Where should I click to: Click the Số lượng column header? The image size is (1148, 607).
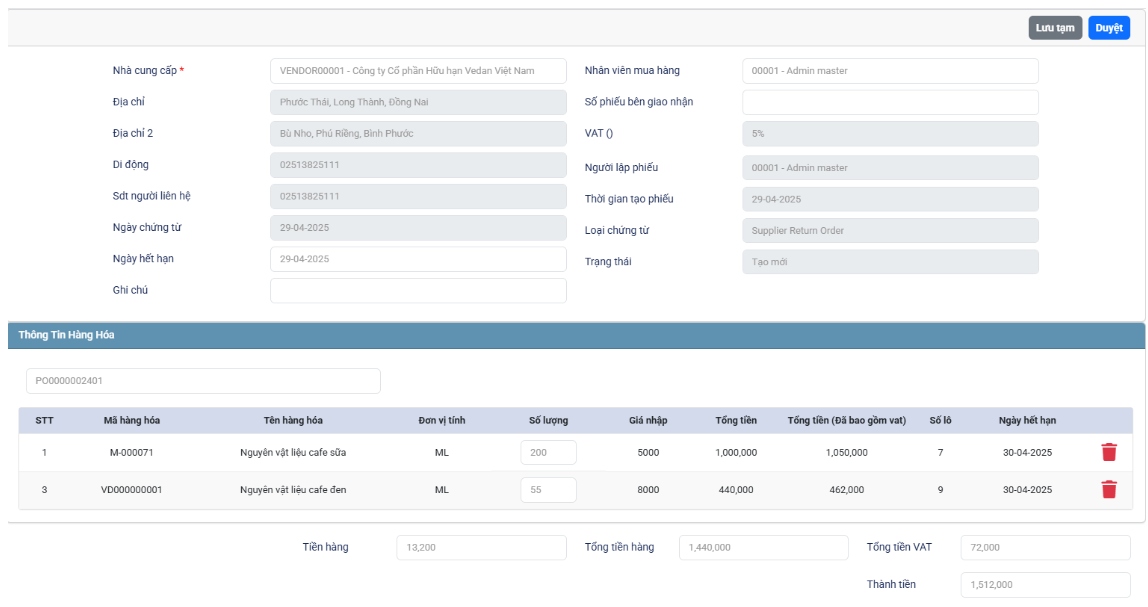(x=548, y=420)
